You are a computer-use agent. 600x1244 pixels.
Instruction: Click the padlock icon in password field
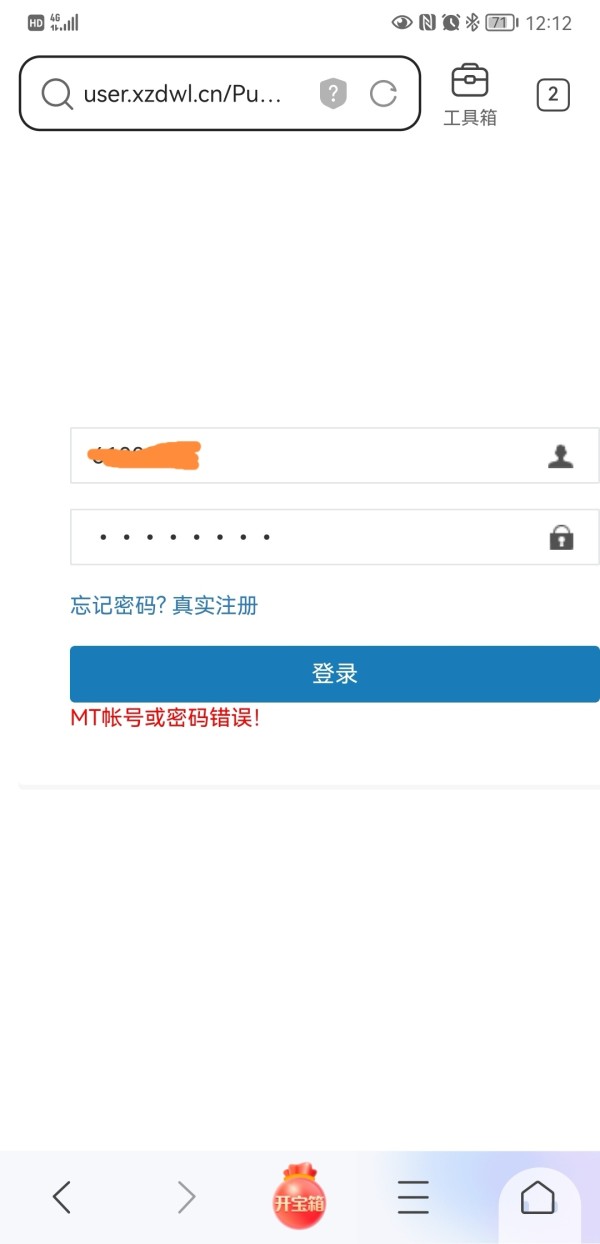coord(561,538)
